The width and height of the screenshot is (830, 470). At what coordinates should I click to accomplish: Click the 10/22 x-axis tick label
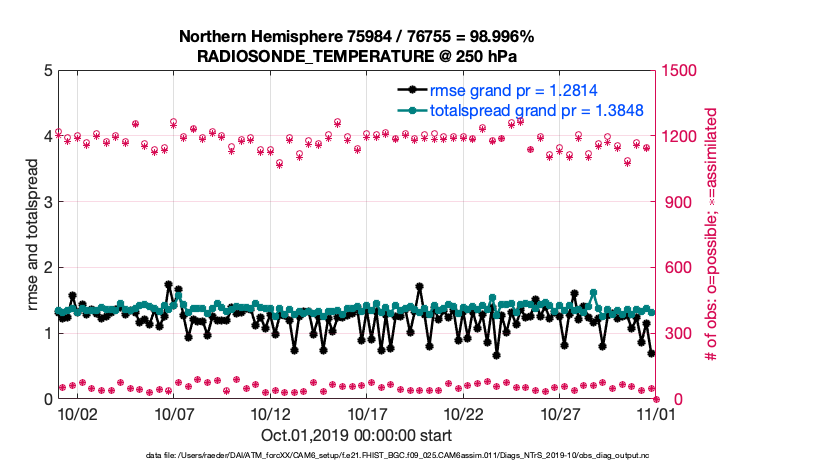464,414
